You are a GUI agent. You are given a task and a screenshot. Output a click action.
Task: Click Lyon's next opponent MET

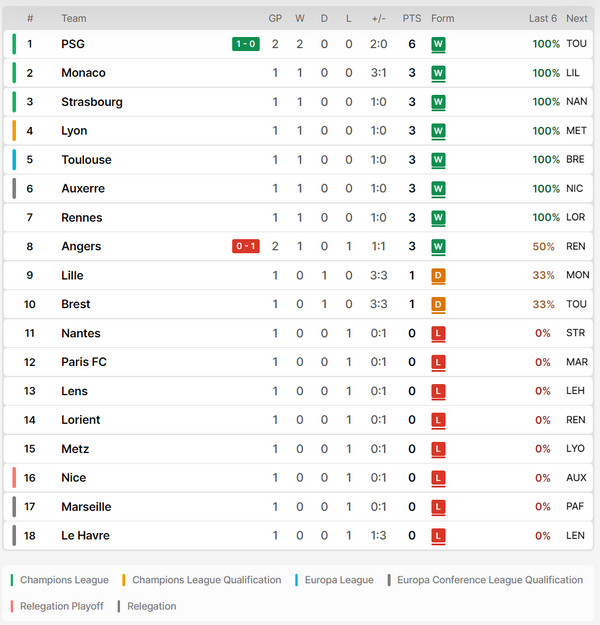577,131
